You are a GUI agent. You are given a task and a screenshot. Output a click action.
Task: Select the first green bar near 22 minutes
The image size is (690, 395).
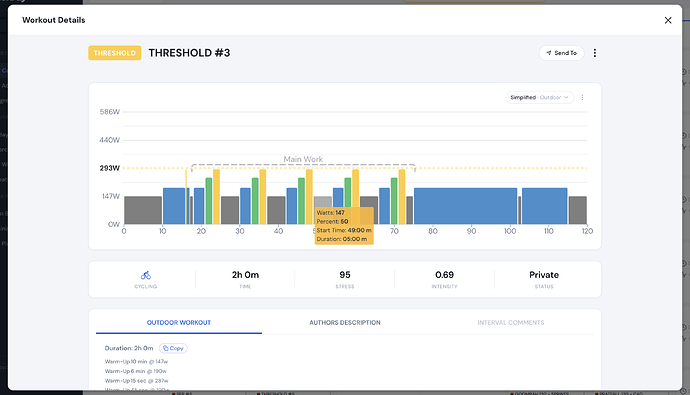pos(209,201)
